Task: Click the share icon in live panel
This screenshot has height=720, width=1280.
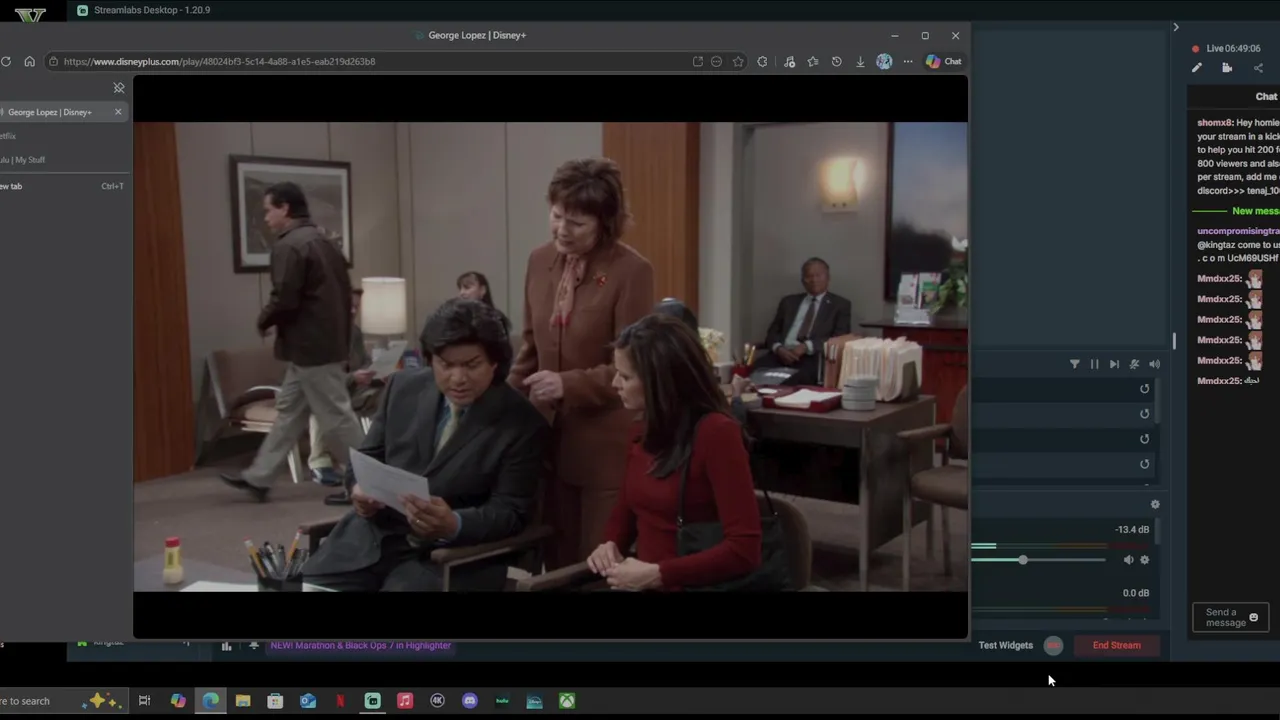Action: click(1258, 68)
